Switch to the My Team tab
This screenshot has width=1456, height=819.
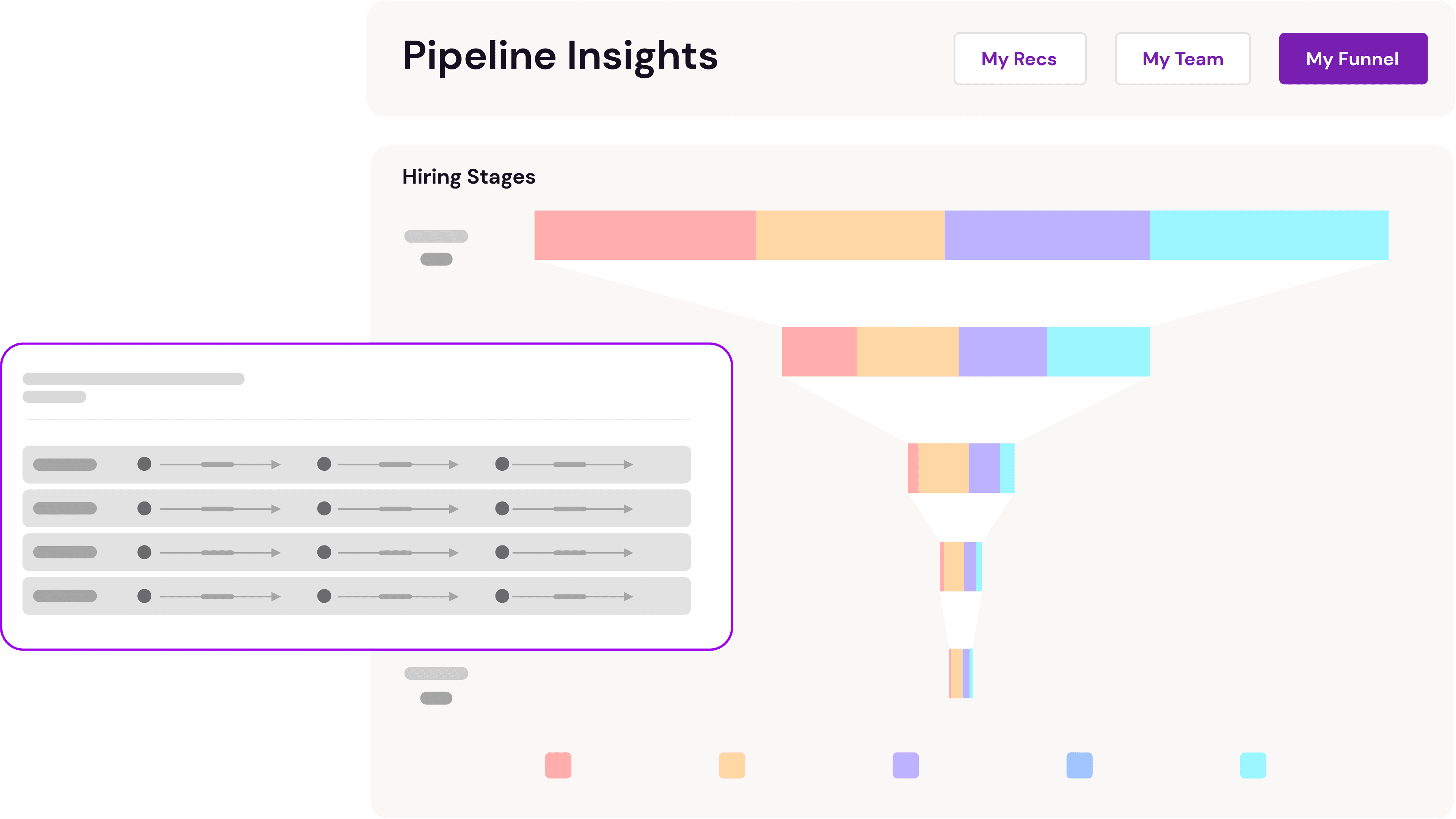(1183, 59)
